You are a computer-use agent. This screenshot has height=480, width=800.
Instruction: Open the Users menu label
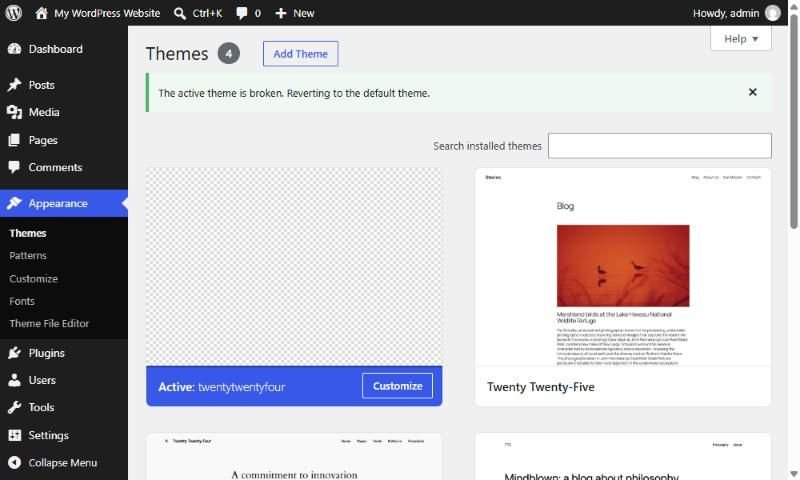42,380
